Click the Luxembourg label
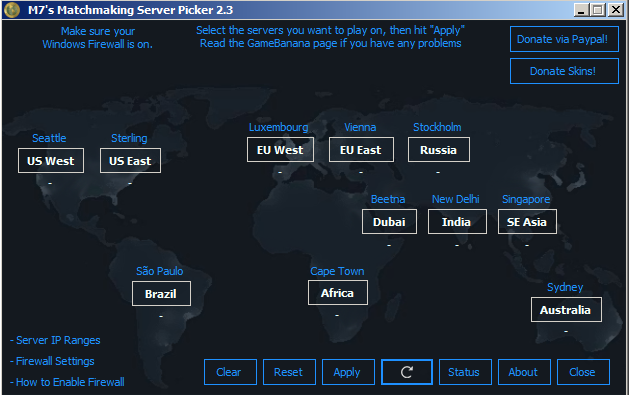This screenshot has height=395, width=629. coord(279,128)
